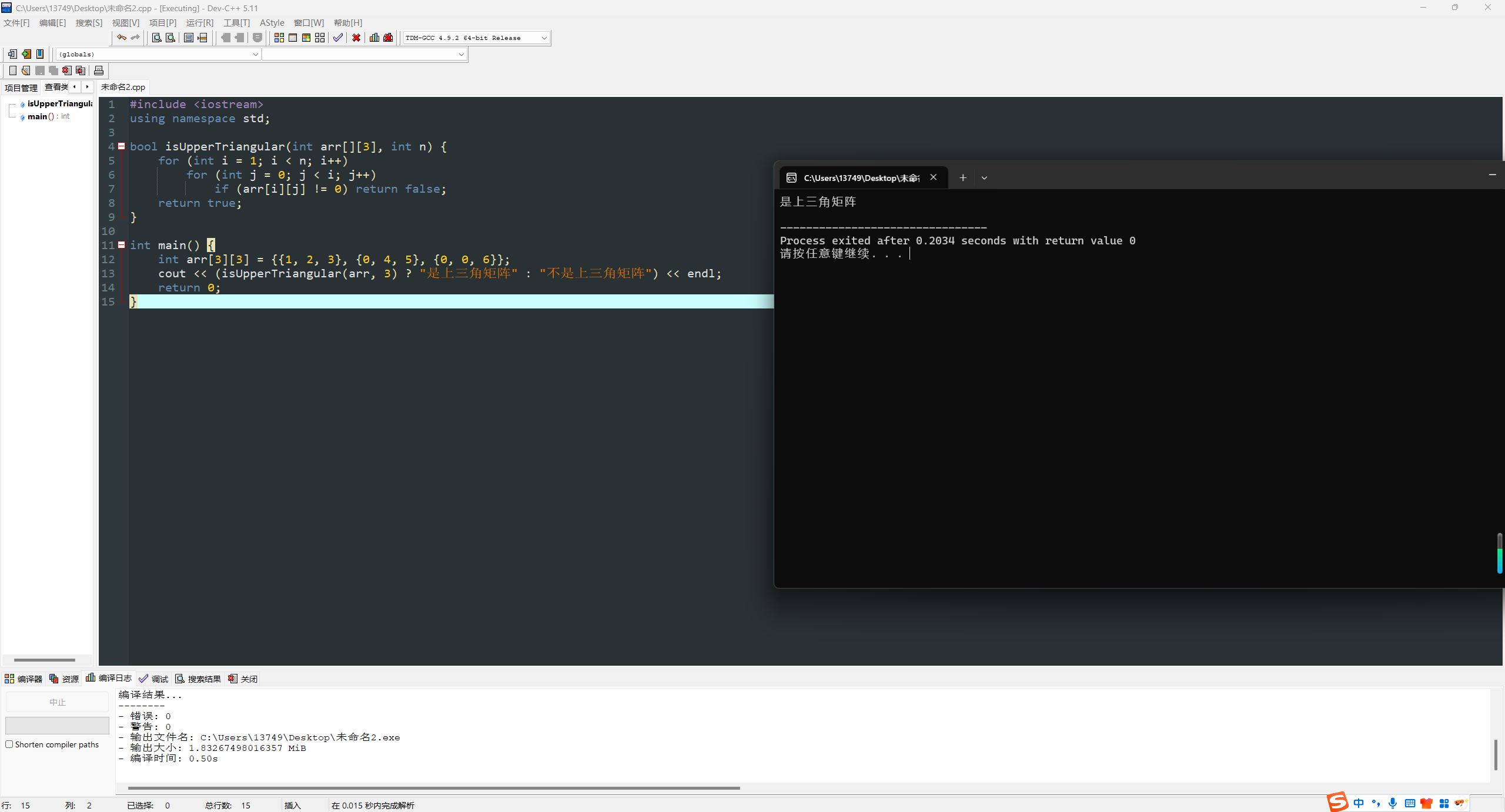Click the purple checkmark syntax check icon
Screen dimensions: 1505x812
[x=337, y=38]
